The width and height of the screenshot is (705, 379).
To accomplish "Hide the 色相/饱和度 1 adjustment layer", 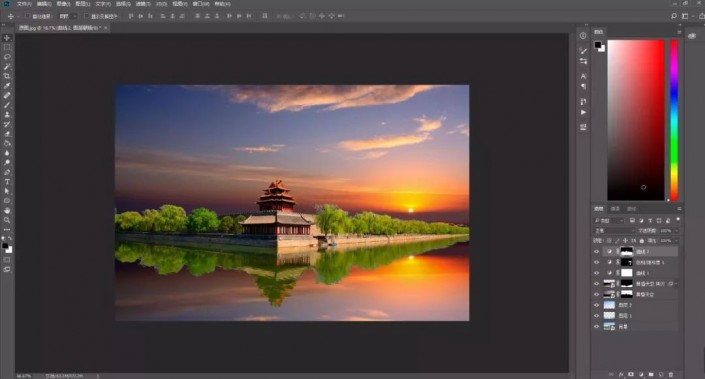I will [x=597, y=262].
